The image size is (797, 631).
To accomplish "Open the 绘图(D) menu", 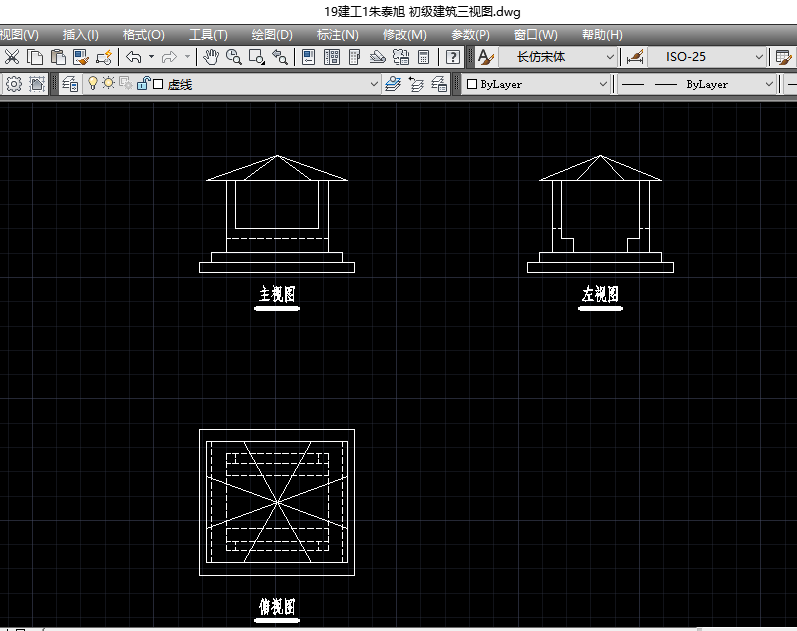I will 271,34.
